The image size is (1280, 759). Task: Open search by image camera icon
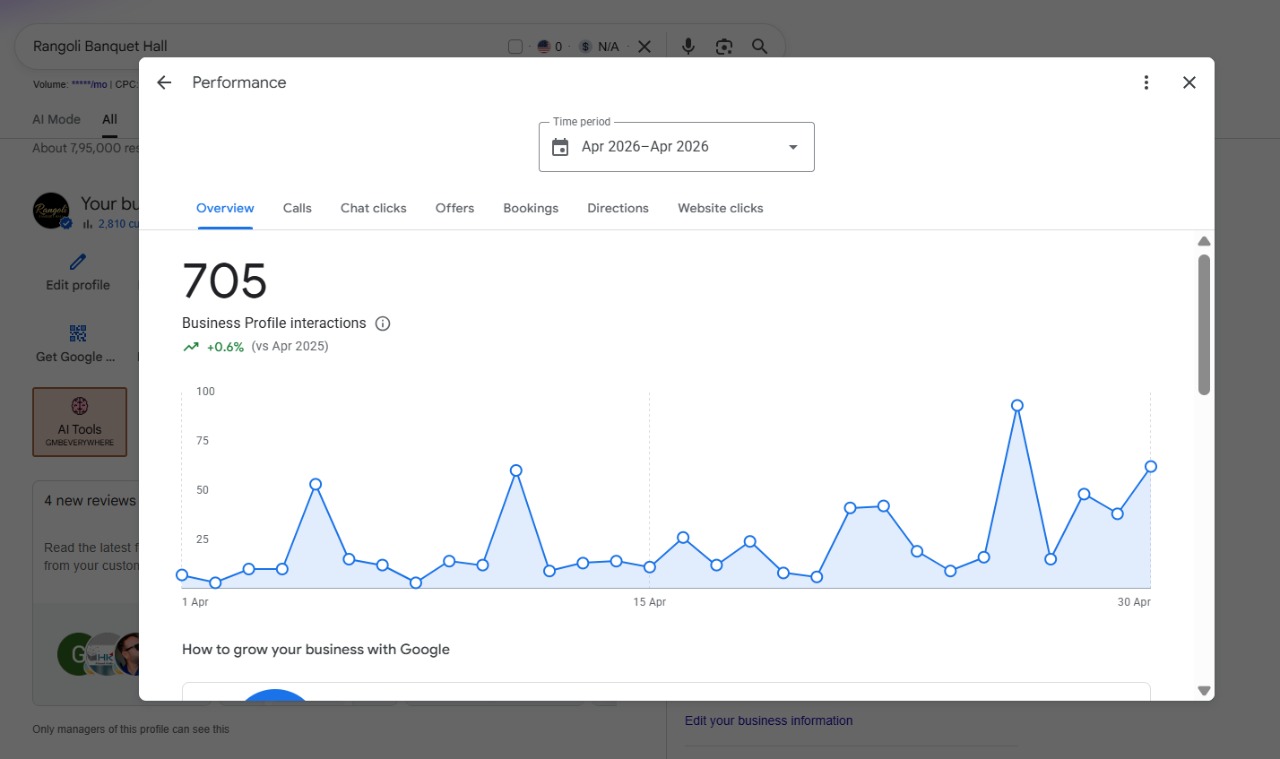click(x=724, y=46)
